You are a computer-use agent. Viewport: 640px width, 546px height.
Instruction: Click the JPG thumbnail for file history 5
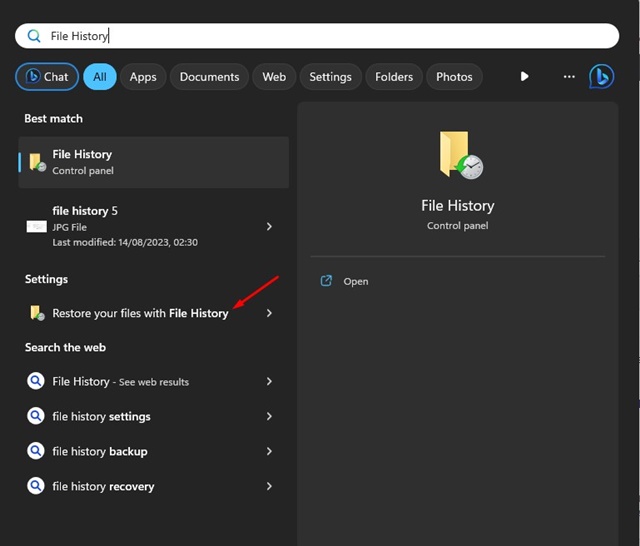(36, 227)
